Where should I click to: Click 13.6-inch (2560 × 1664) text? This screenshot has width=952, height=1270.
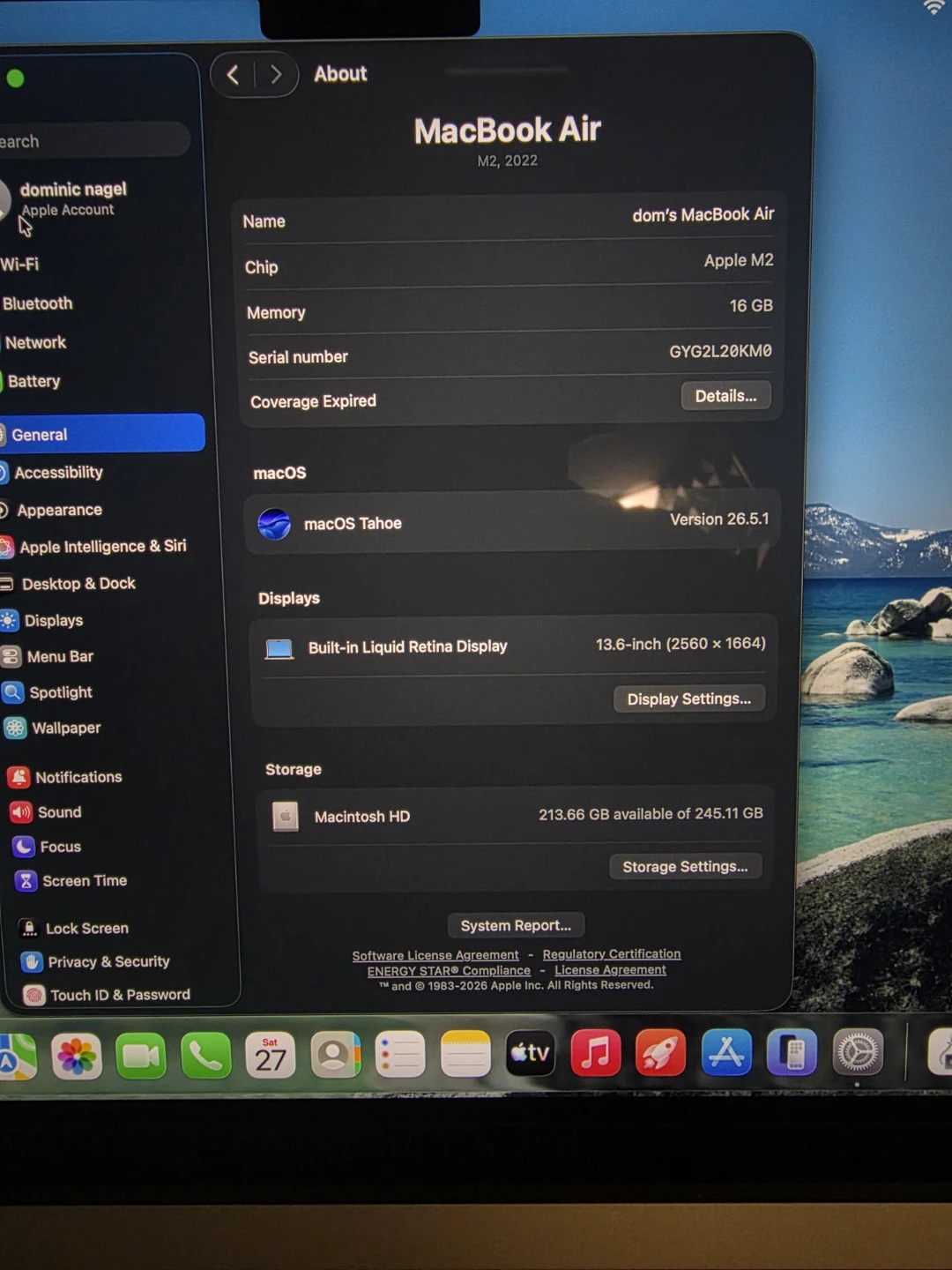(x=681, y=644)
